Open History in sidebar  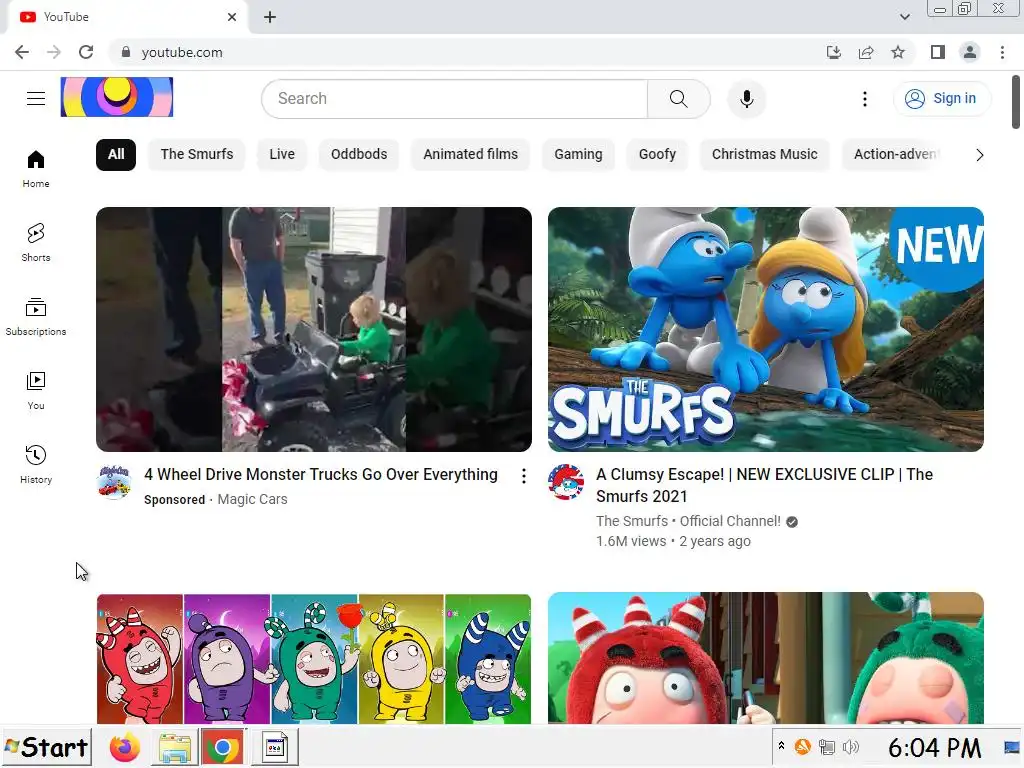tap(36, 464)
